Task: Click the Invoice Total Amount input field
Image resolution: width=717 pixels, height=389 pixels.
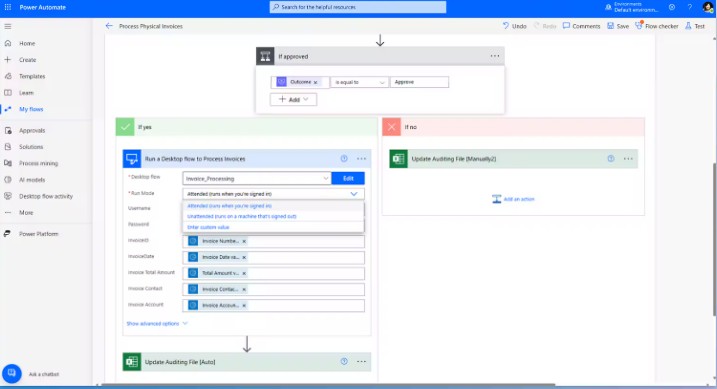Action: (x=273, y=273)
